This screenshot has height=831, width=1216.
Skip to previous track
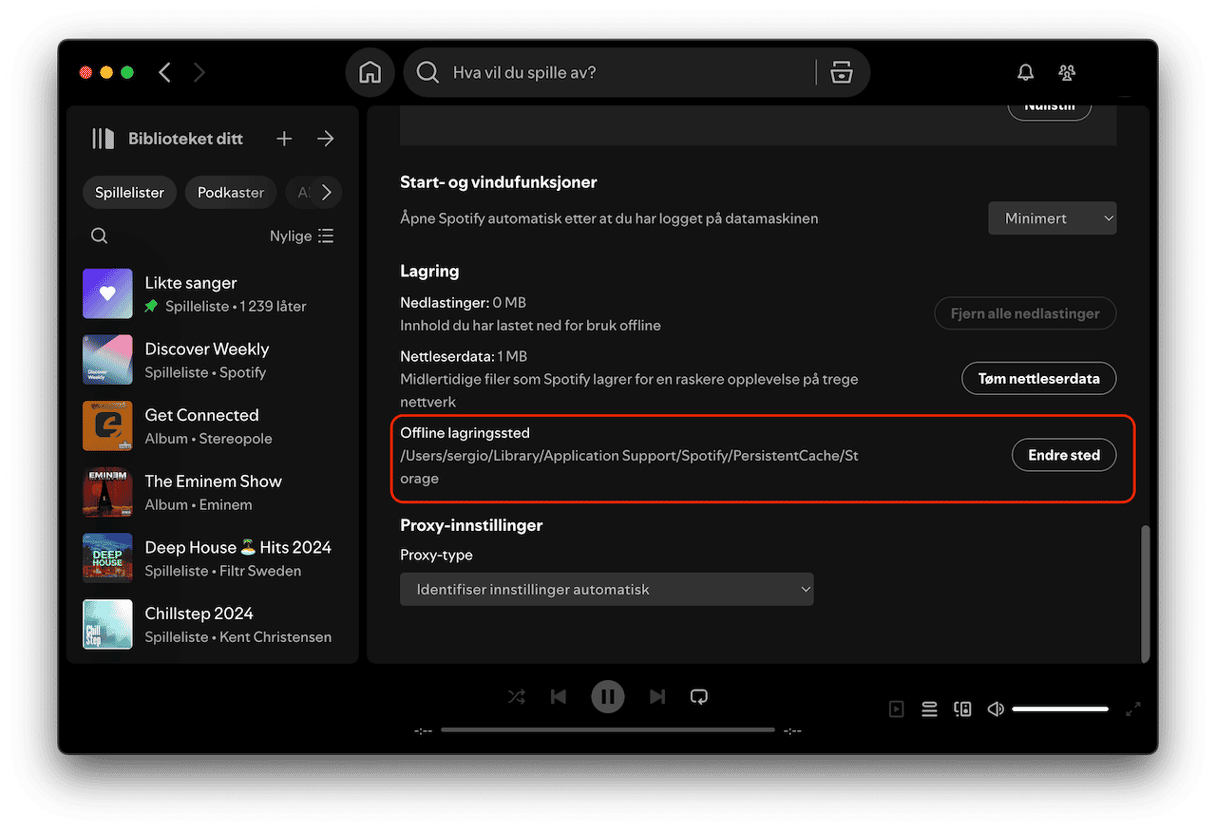click(559, 697)
